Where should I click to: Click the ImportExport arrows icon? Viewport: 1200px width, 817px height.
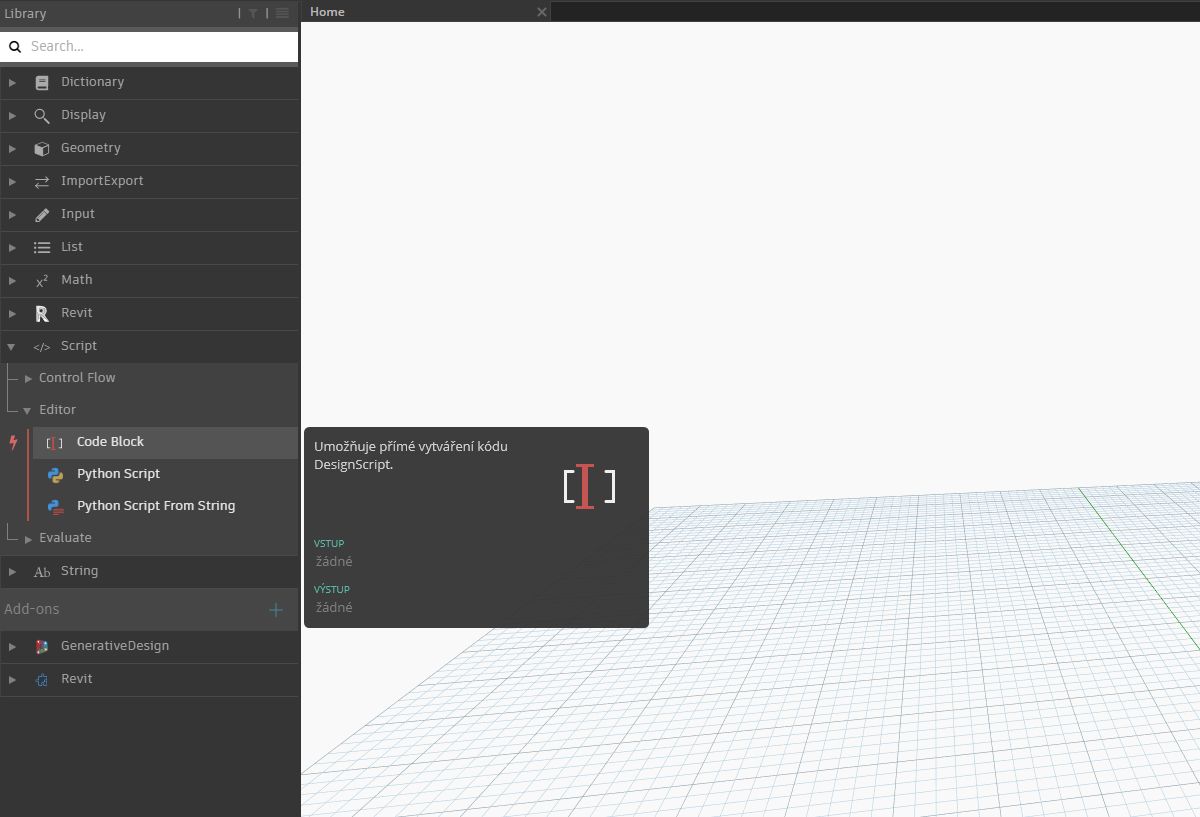pos(41,181)
